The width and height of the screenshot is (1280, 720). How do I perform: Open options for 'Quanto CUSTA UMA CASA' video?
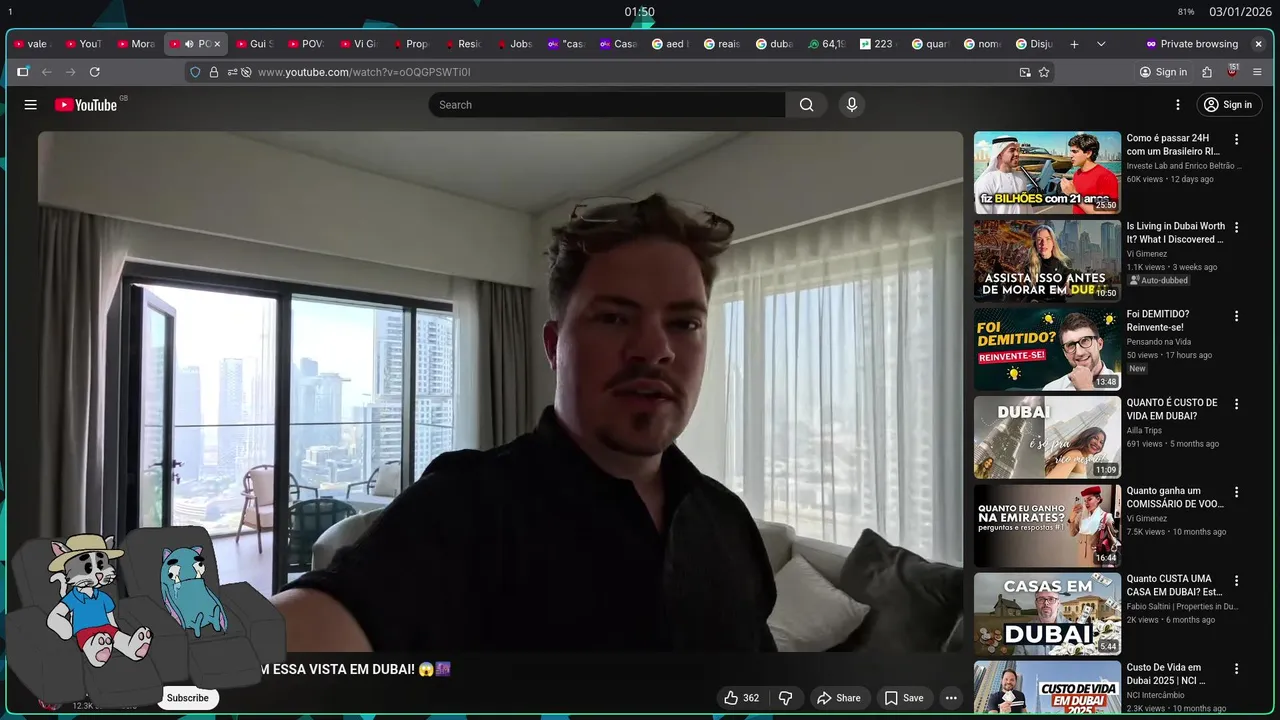click(1236, 581)
